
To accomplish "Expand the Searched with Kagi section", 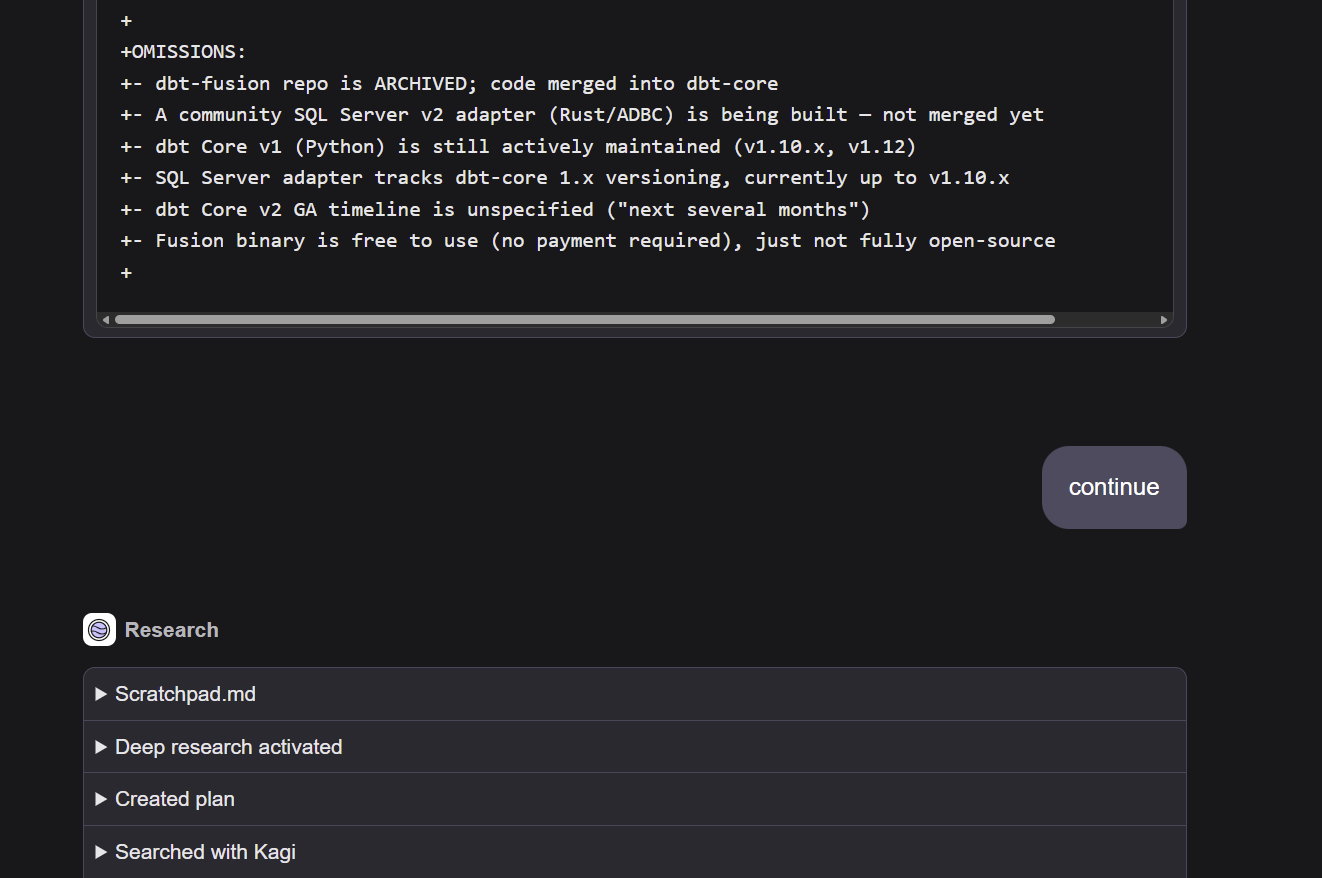I will click(x=634, y=852).
